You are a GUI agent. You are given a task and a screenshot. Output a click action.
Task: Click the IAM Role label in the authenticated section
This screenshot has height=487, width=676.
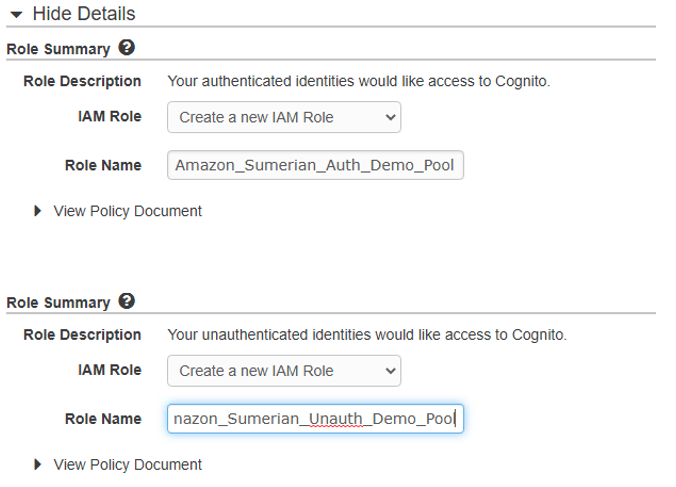109,116
